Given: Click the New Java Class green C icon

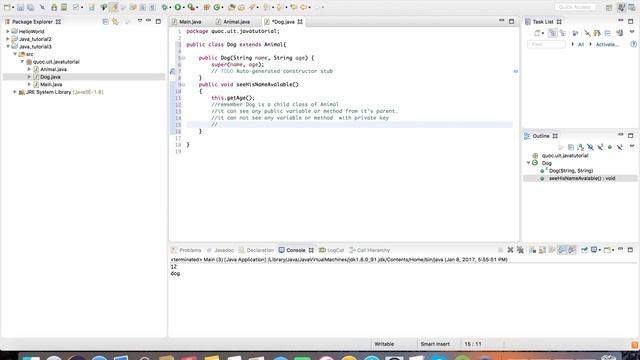Looking at the screenshot, I should (217, 7).
